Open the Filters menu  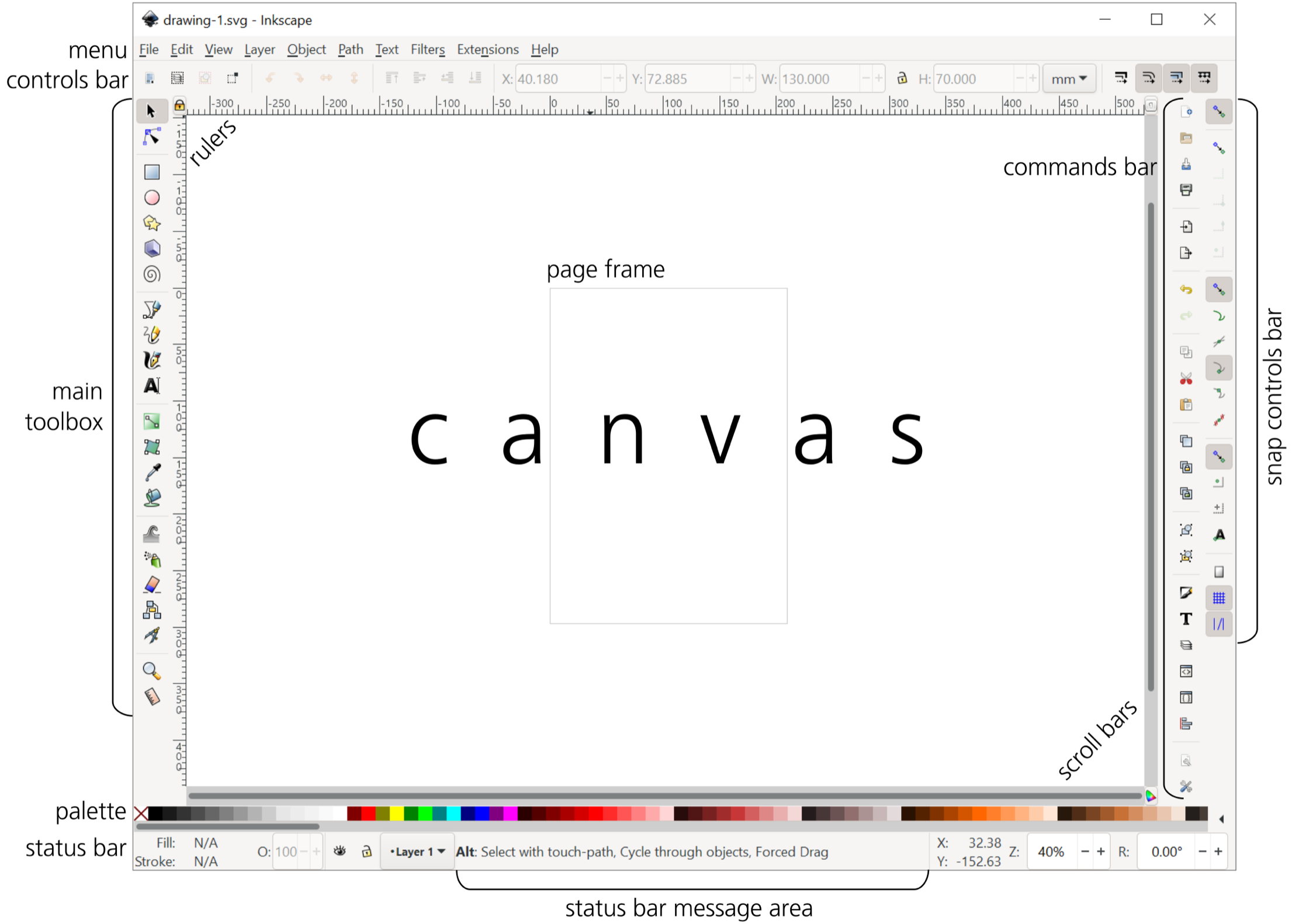[x=427, y=50]
